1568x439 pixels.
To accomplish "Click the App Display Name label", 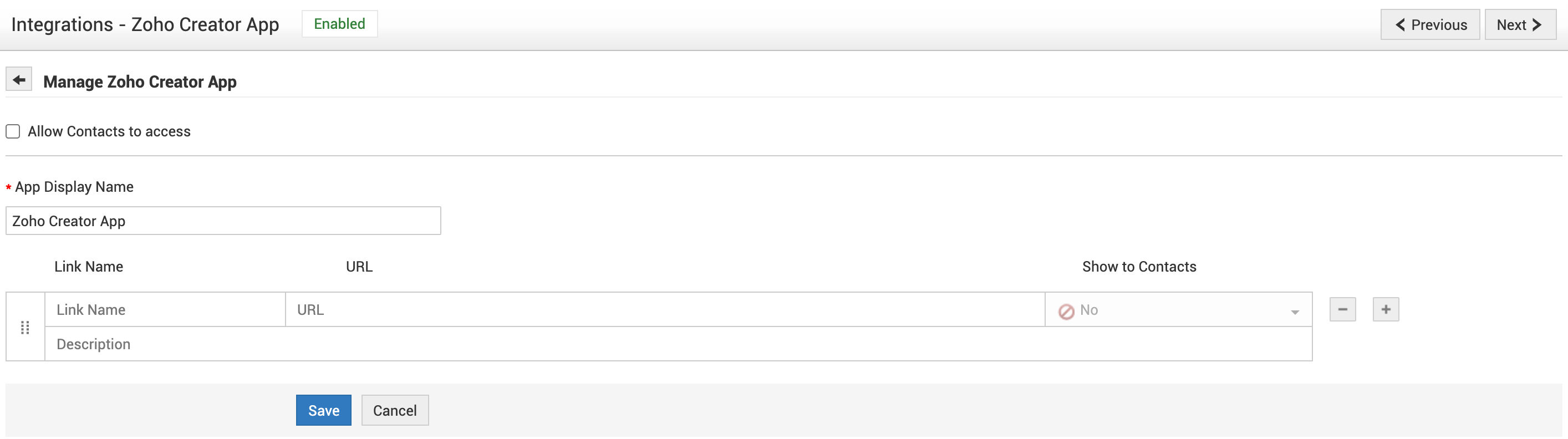I will 74,187.
